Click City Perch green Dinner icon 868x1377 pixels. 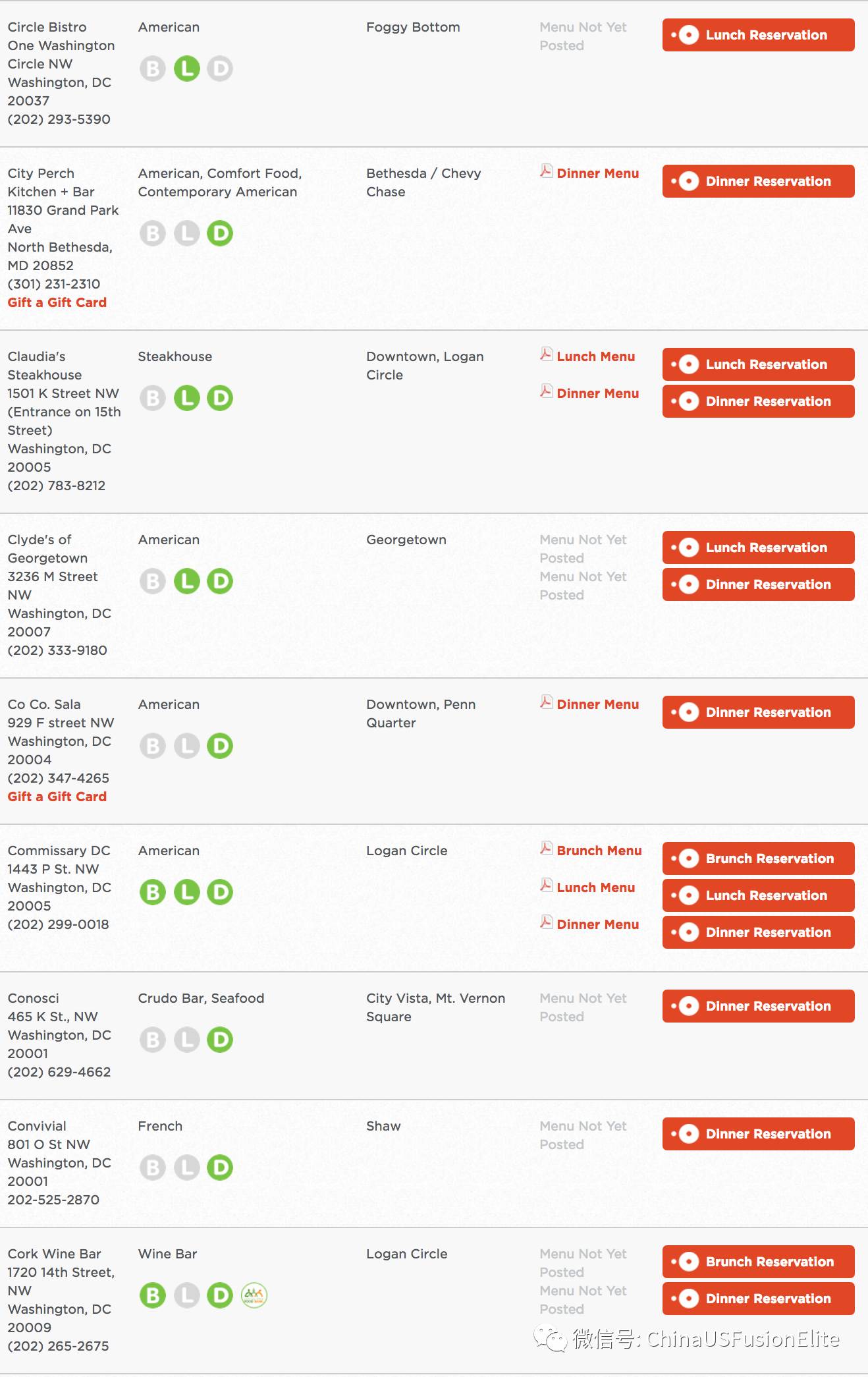pyautogui.click(x=220, y=233)
